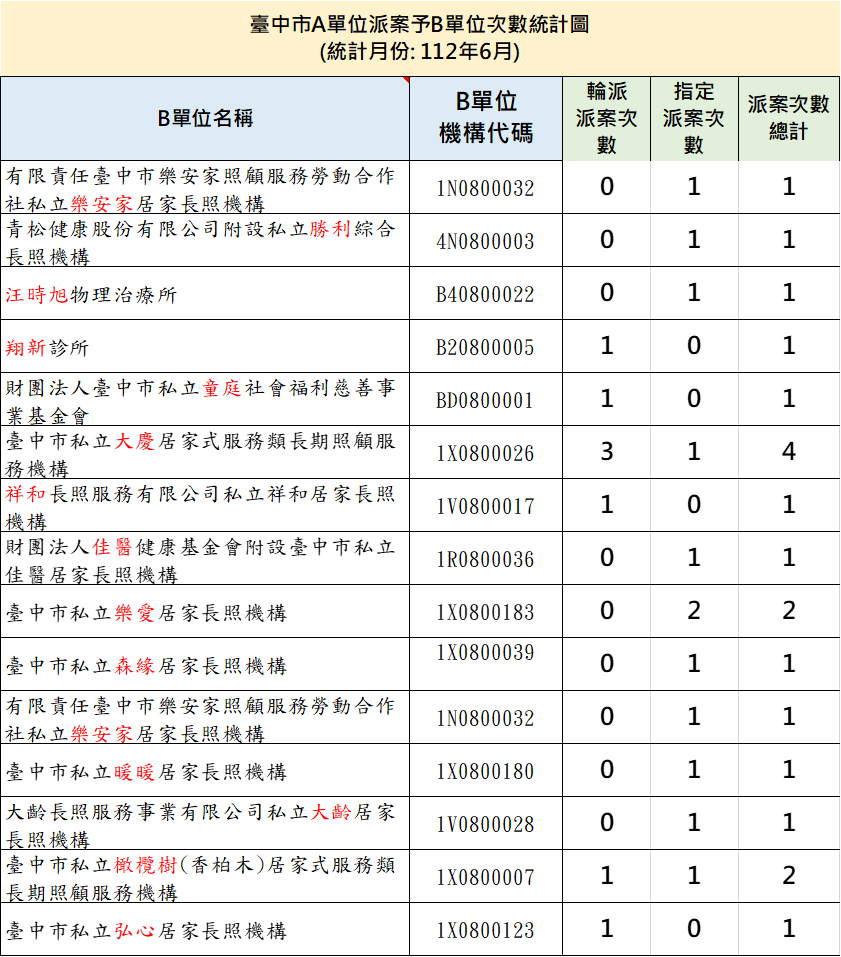Click code cell BD0800001
The height and width of the screenshot is (957, 841).
(486, 401)
